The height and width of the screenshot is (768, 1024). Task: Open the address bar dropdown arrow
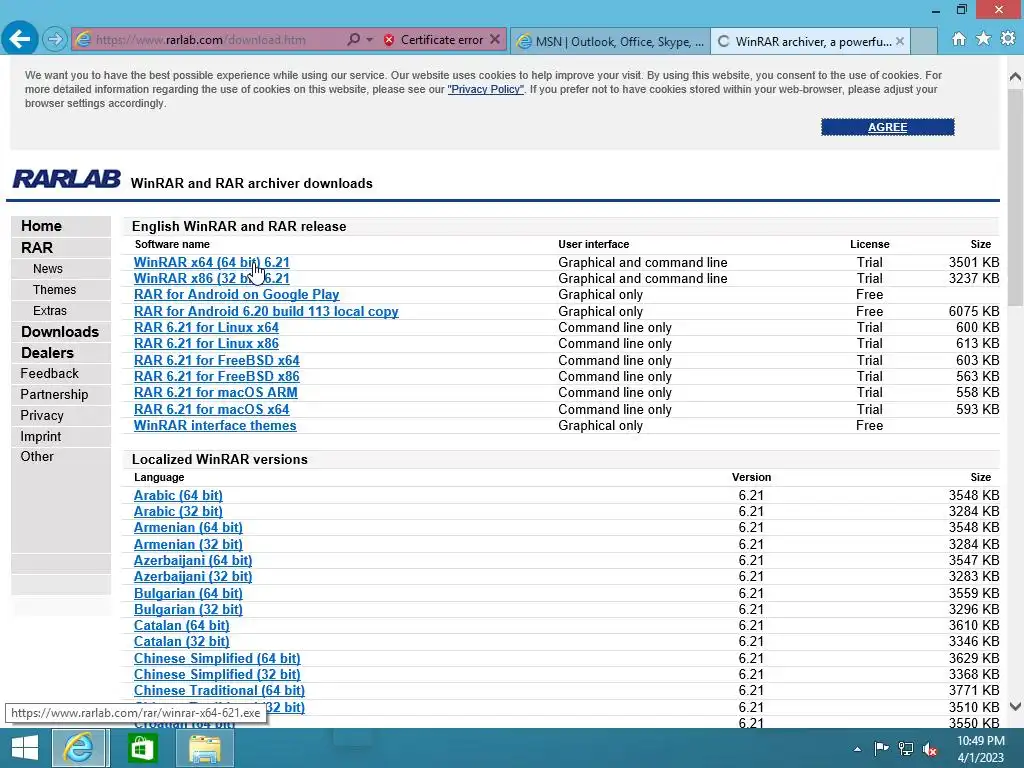coord(370,40)
